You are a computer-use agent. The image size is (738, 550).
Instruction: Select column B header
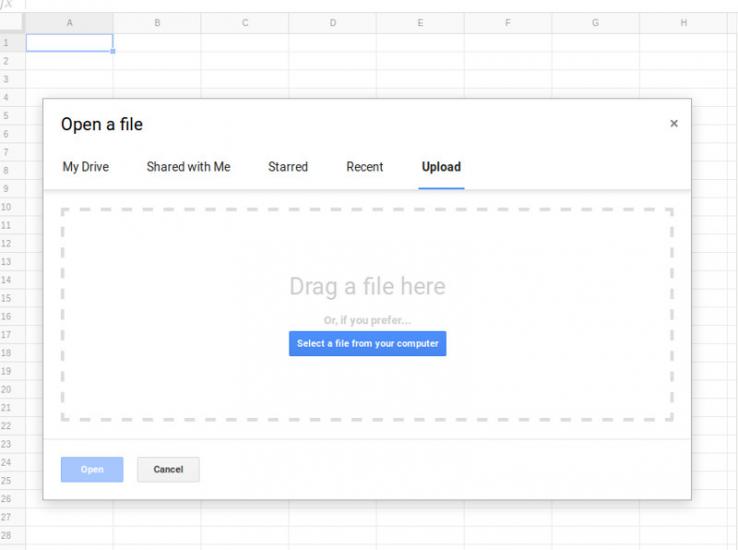pyautogui.click(x=157, y=23)
